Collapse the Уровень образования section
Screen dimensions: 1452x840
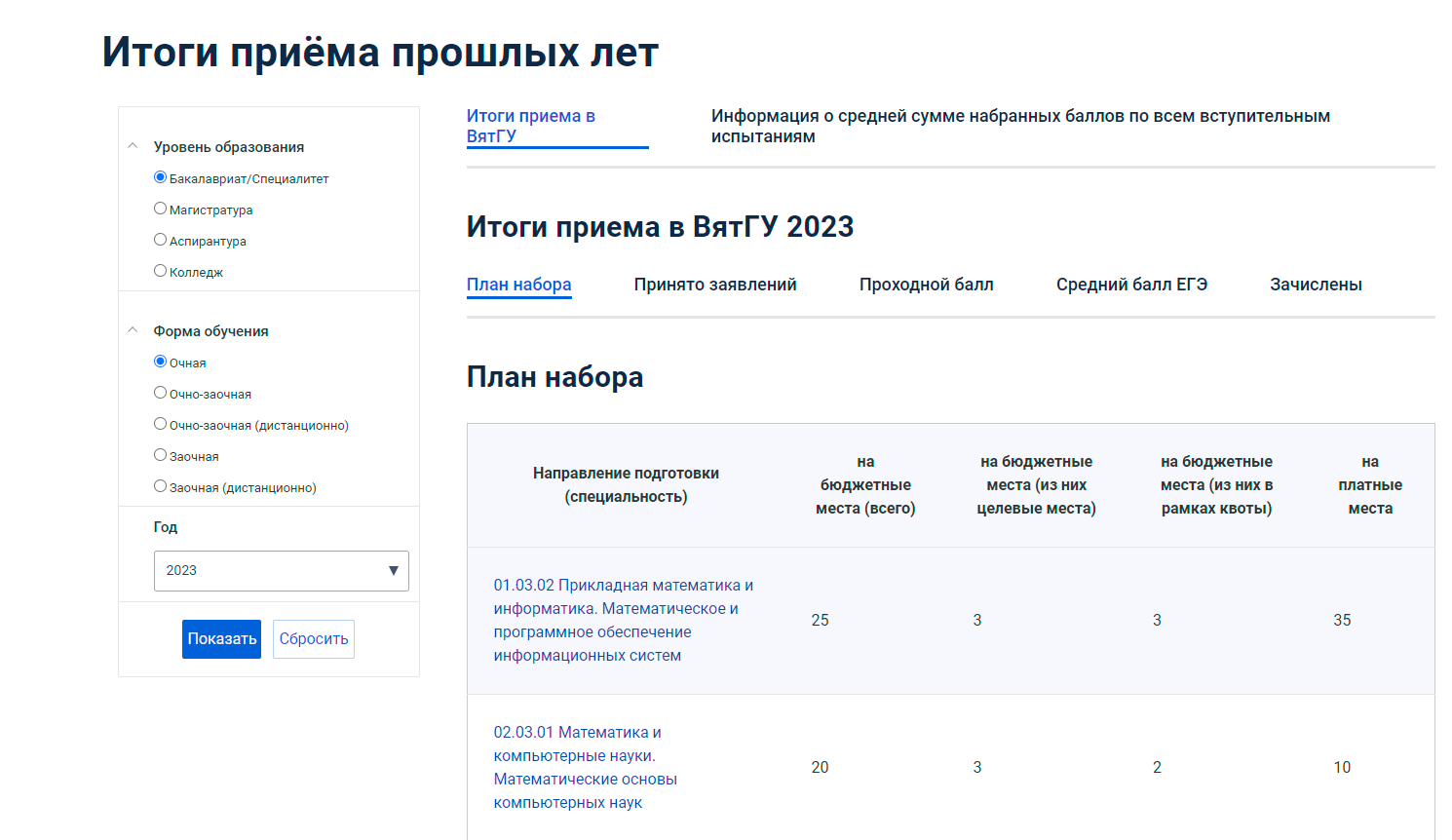pos(133,146)
